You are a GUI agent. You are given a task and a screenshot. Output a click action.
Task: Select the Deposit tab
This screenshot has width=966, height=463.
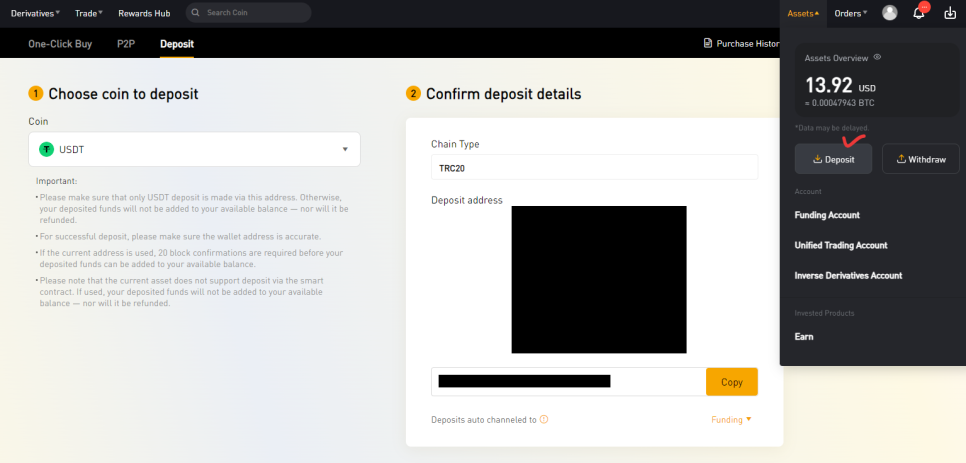pos(177,44)
